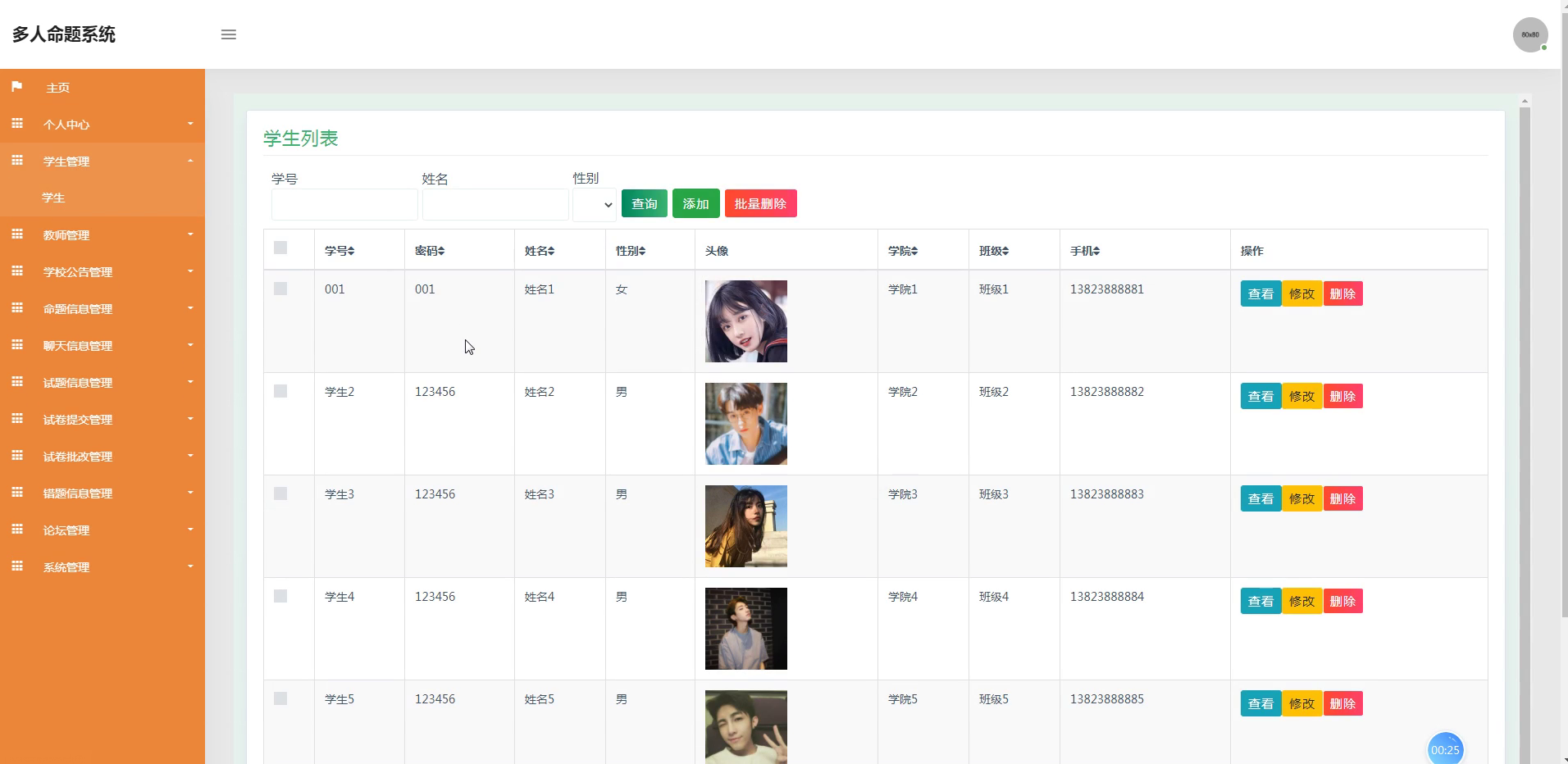
Task: Click the flag icon beside 主页
Action: [x=16, y=86]
